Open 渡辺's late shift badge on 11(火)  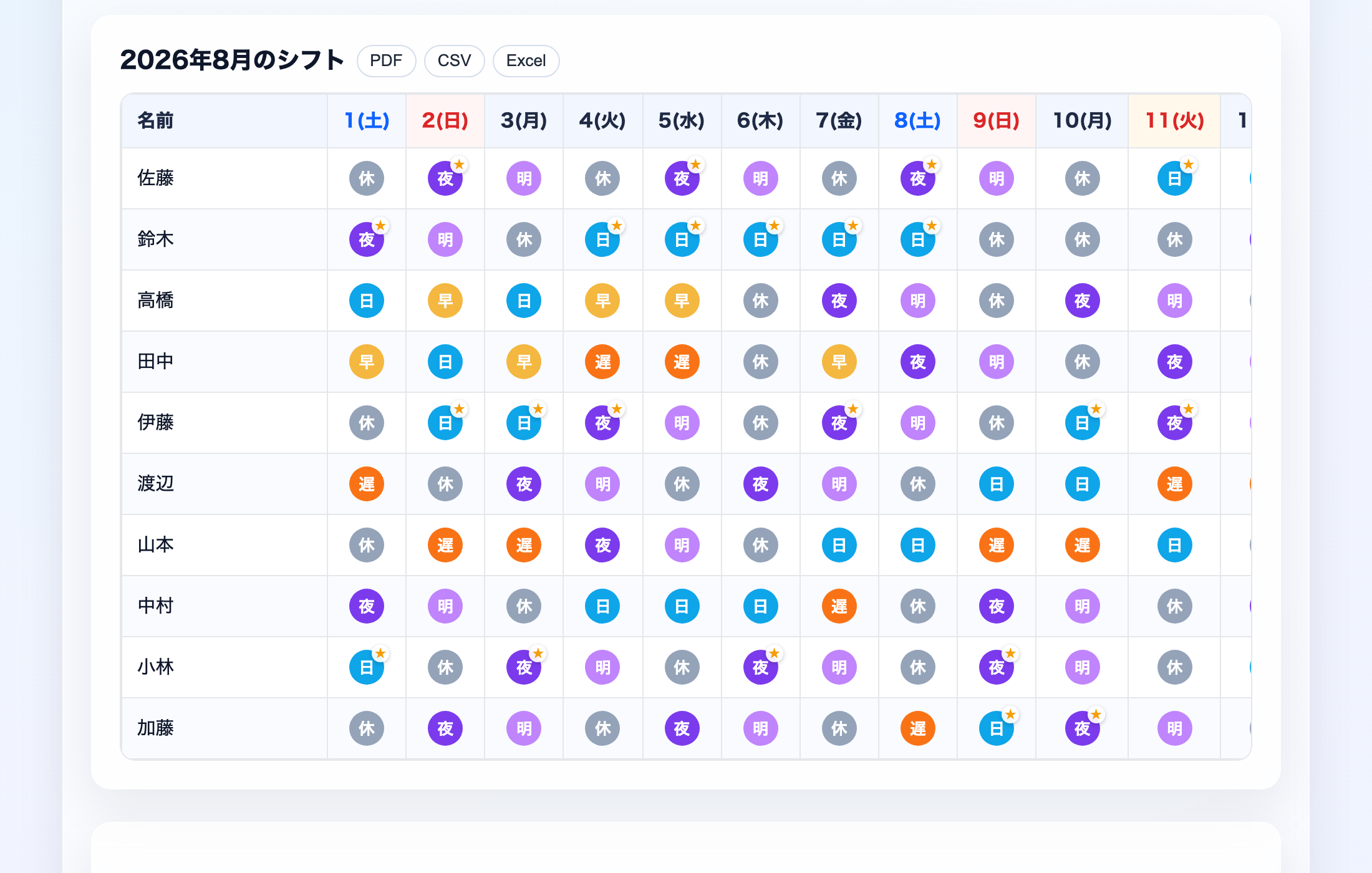click(x=1174, y=484)
